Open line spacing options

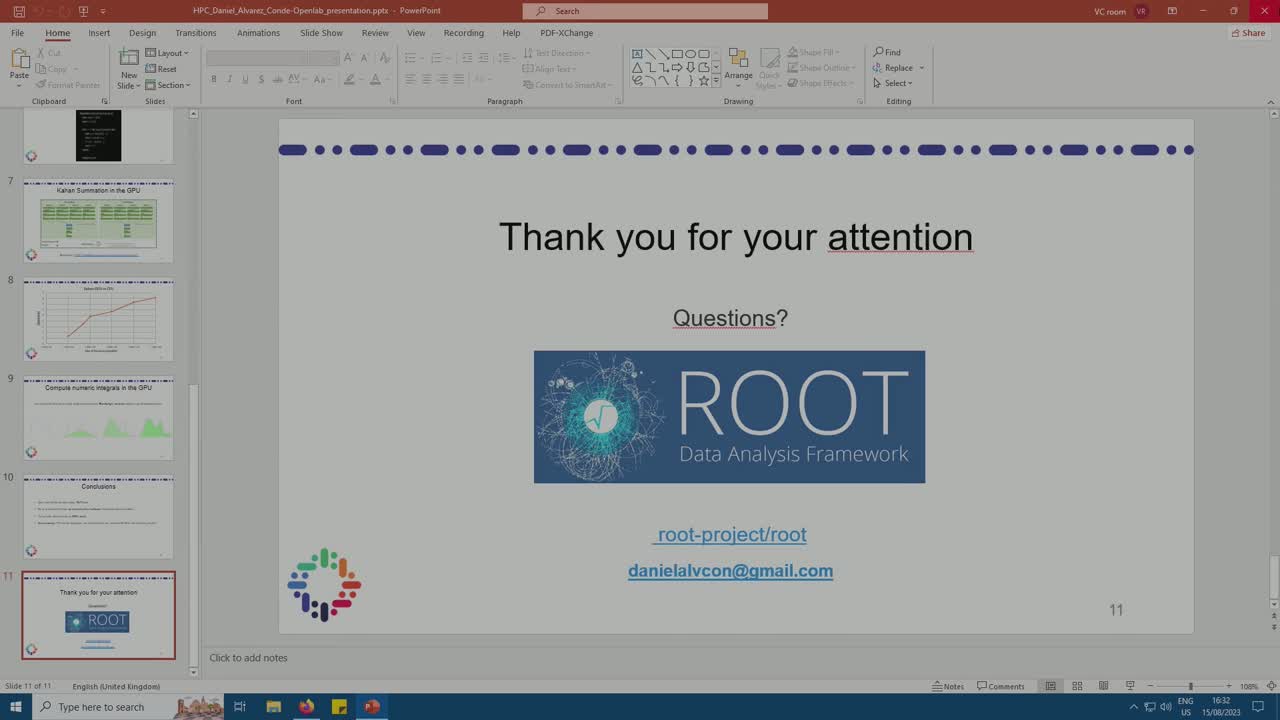(506, 58)
